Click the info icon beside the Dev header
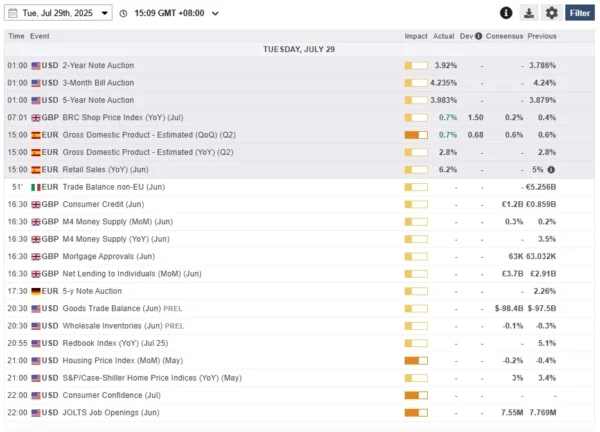Viewport: 600px width, 432px height. (478, 36)
